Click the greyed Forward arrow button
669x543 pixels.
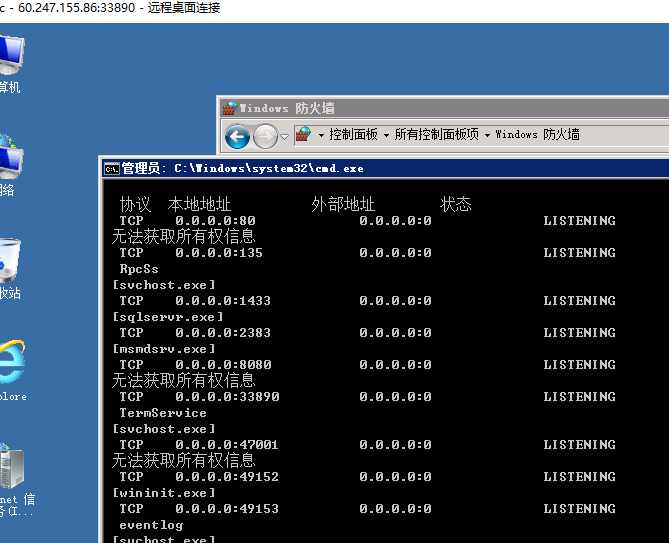pyautogui.click(x=265, y=135)
